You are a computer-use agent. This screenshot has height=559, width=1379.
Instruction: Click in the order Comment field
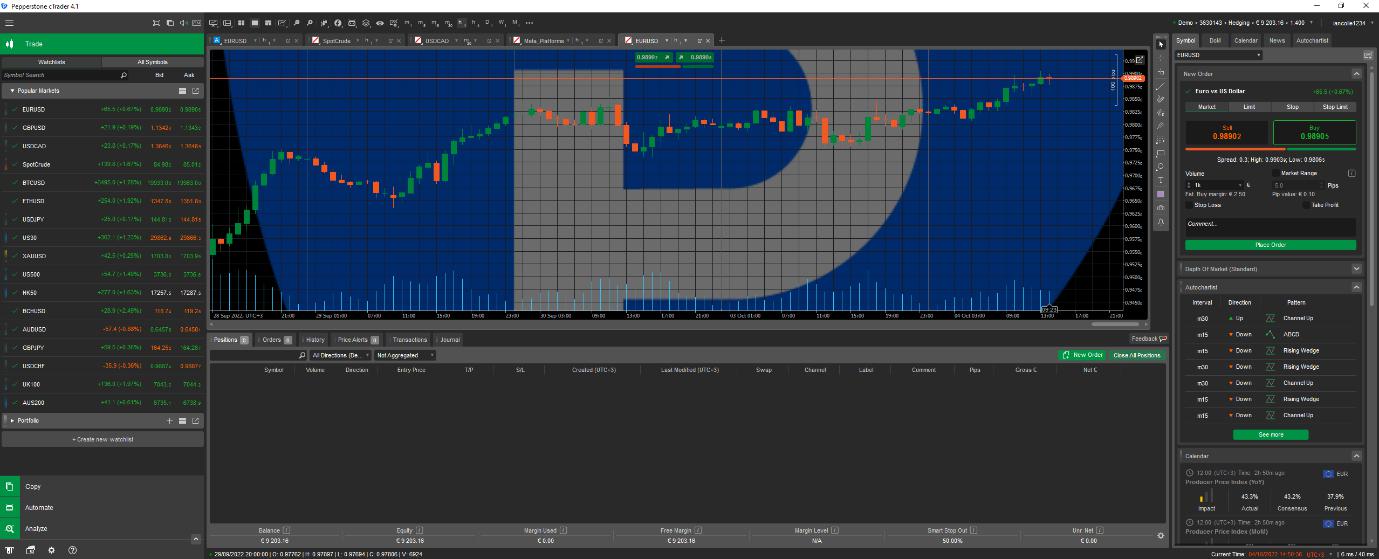pos(1270,227)
